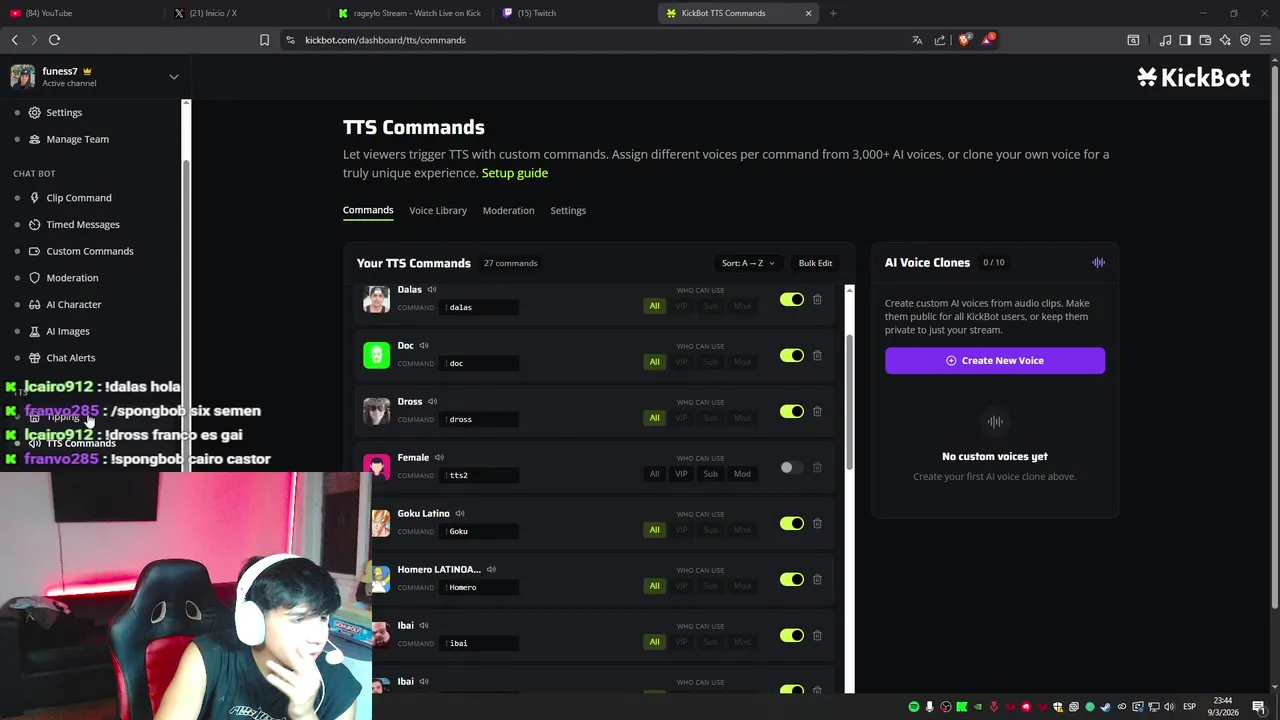Open the Sort: A → Z dropdown

pos(748,263)
